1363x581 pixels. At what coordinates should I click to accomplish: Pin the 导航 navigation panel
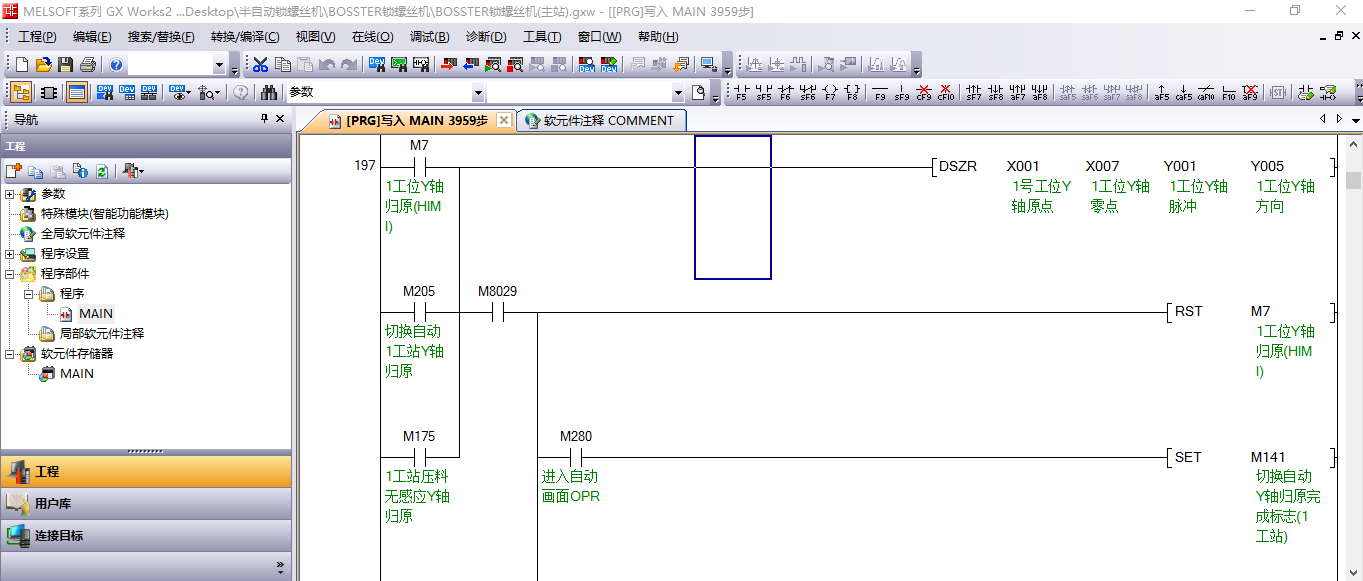click(264, 119)
